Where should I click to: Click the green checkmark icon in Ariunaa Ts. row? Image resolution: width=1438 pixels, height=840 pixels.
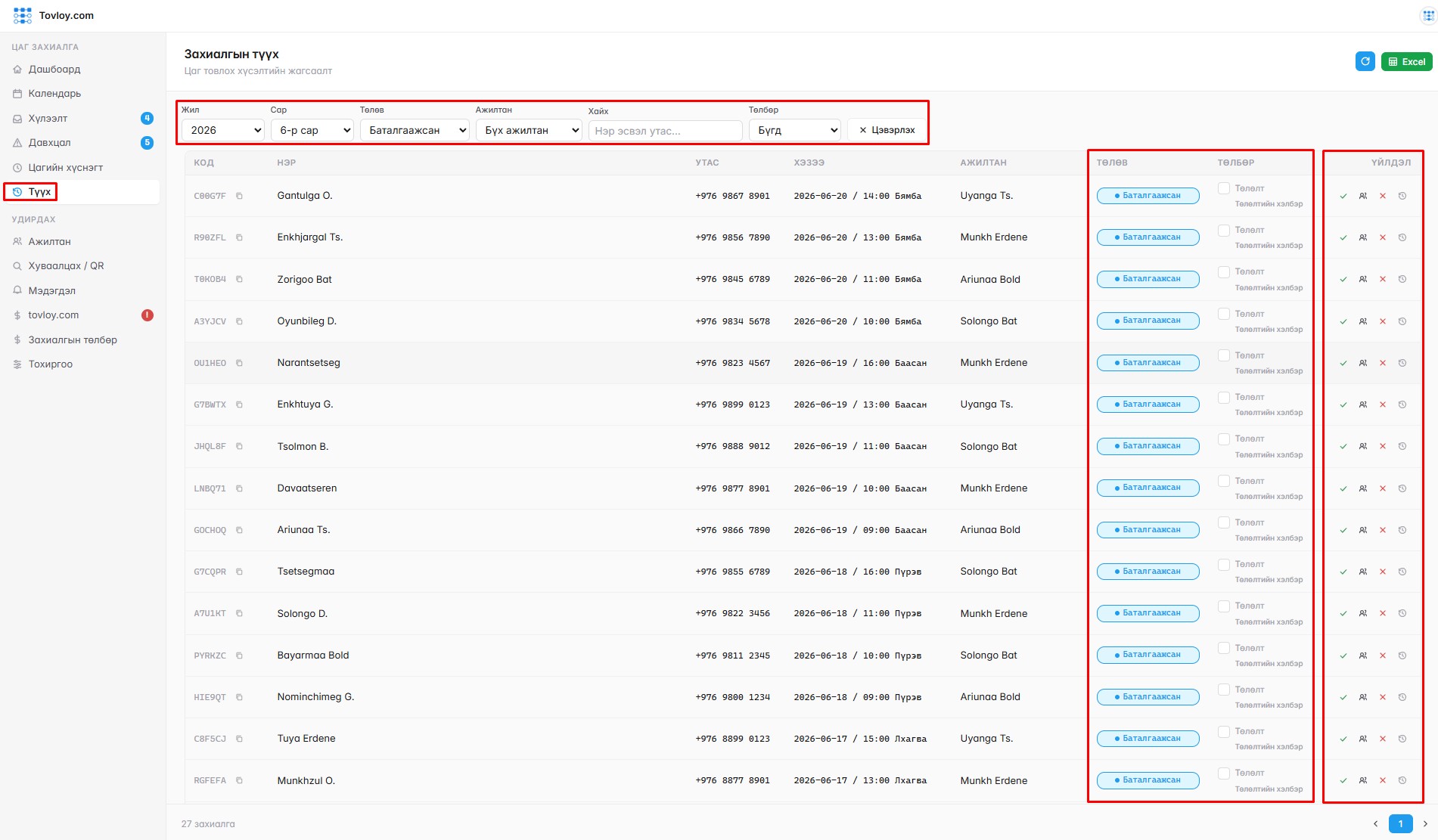pyautogui.click(x=1343, y=530)
